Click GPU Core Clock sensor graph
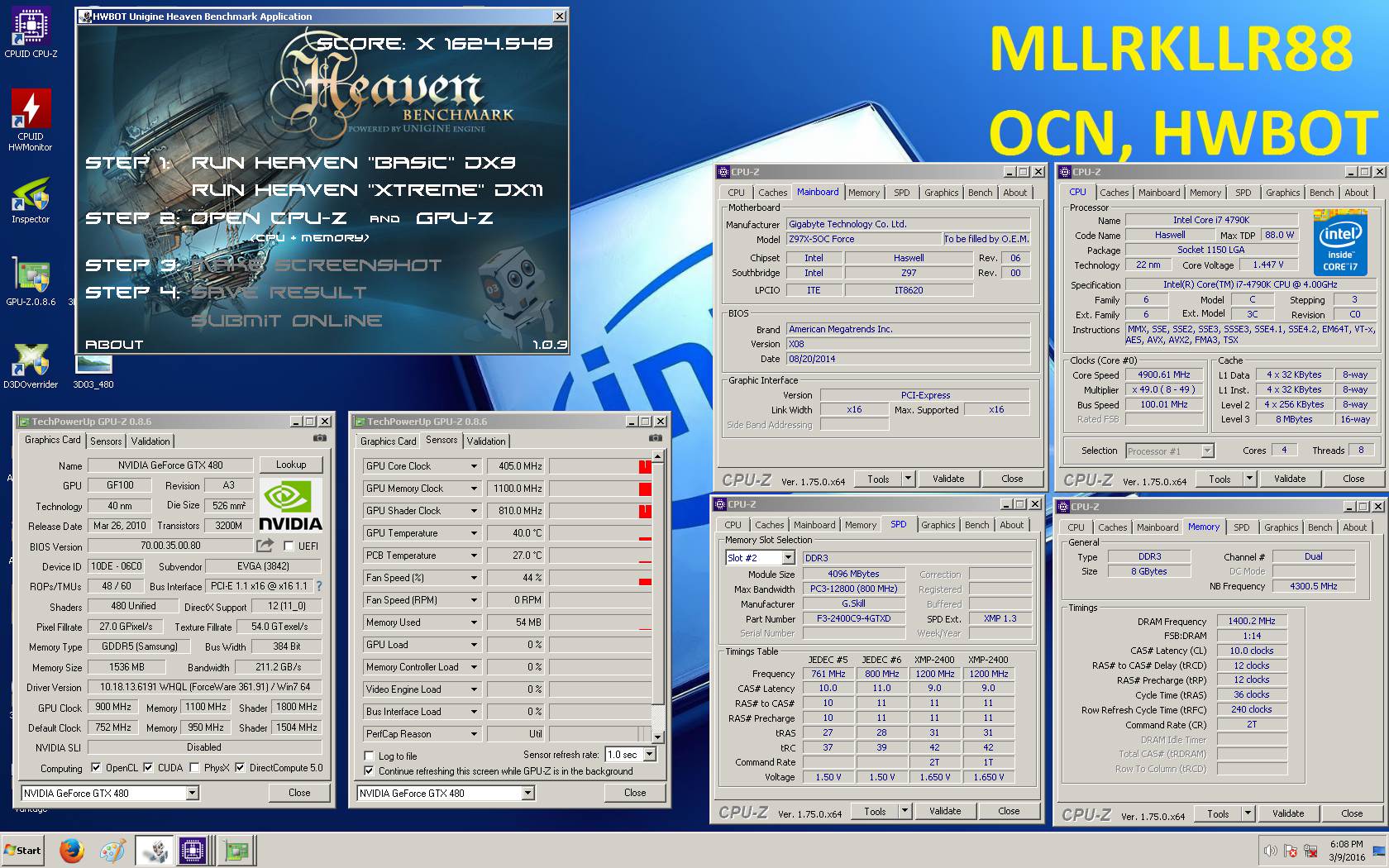Viewport: 1389px width, 868px height. tap(600, 466)
